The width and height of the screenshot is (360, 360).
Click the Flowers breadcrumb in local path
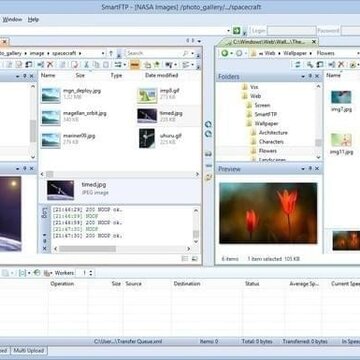point(325,53)
